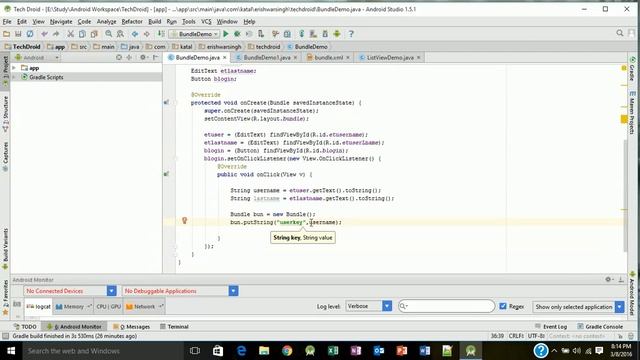Click the Copy toolbar icon

82,34
